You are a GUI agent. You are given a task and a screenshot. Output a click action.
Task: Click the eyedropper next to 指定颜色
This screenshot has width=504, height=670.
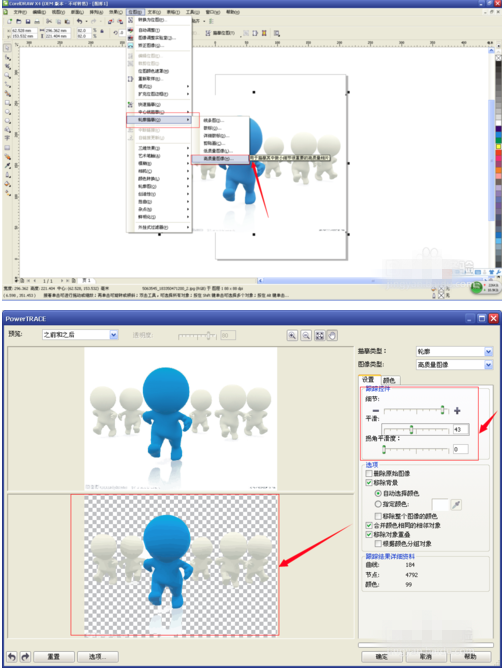pyautogui.click(x=456, y=505)
